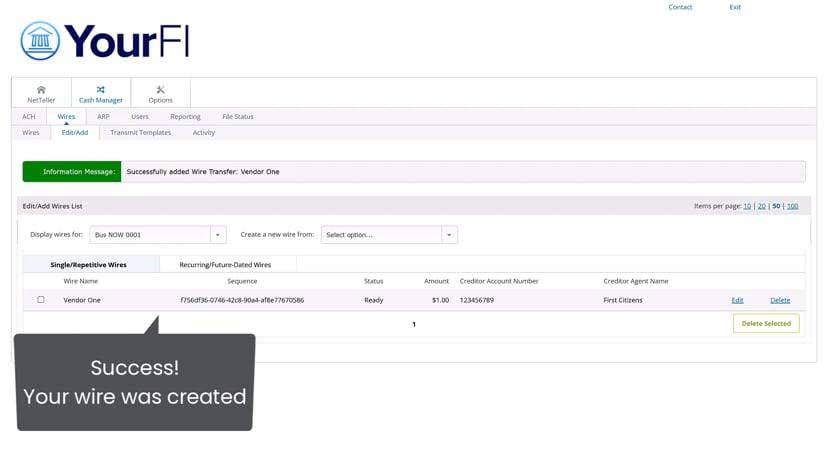Click the Exit link
Viewport: 840px width, 473px height.
pos(735,7)
